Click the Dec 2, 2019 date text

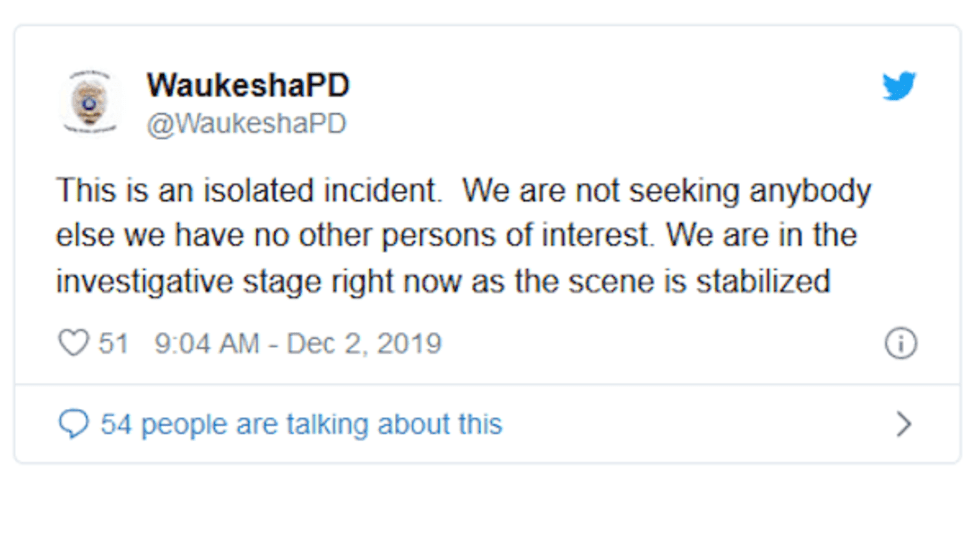364,343
